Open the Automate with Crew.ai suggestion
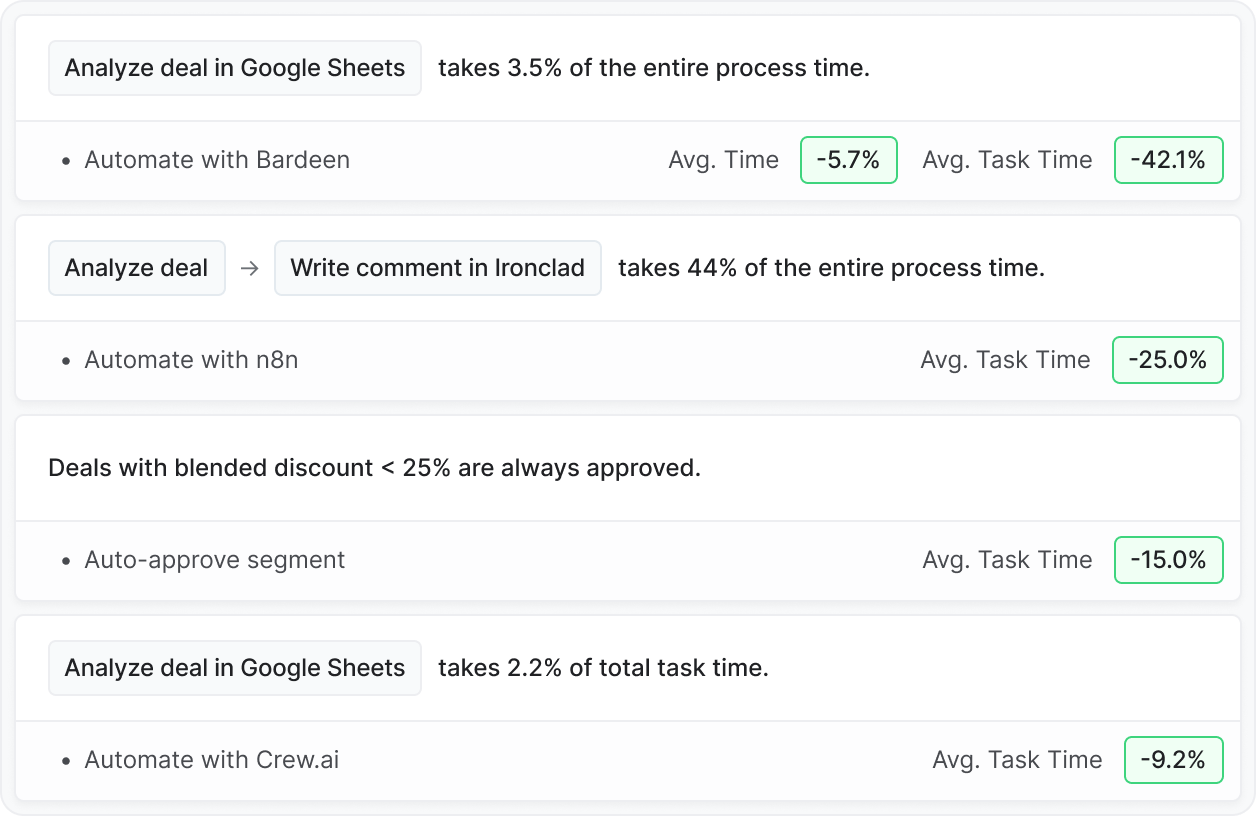The height and width of the screenshot is (816, 1256). (211, 760)
